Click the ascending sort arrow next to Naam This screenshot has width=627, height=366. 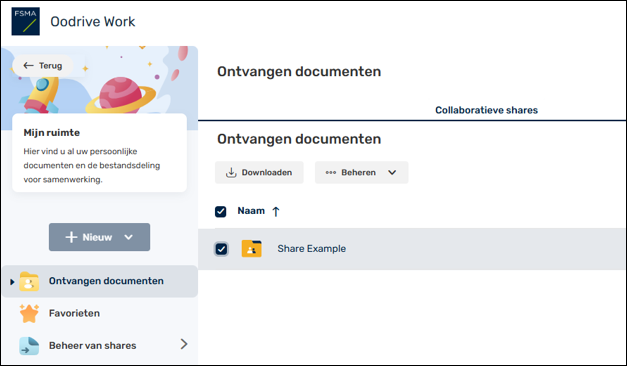[x=276, y=212]
